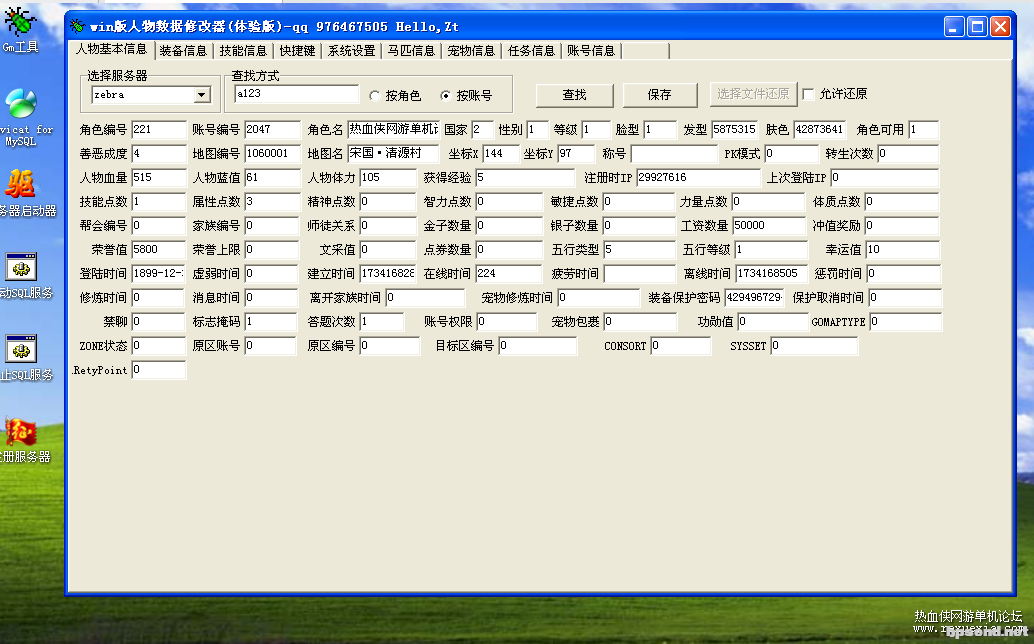The image size is (1034, 644).
Task: Click the 等级 field
Action: pyautogui.click(x=596, y=130)
